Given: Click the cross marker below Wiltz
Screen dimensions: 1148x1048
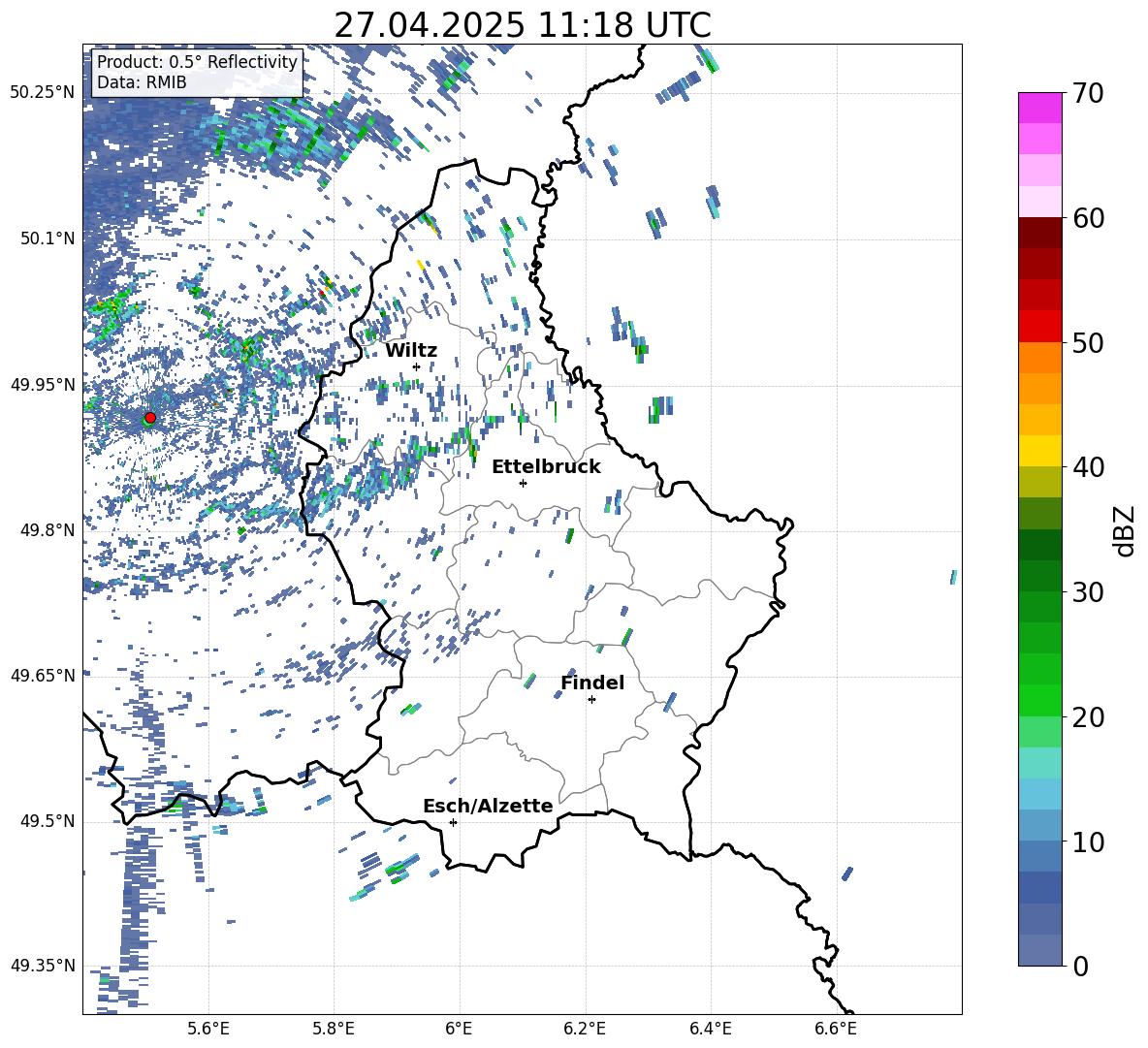Looking at the screenshot, I should coord(417,366).
